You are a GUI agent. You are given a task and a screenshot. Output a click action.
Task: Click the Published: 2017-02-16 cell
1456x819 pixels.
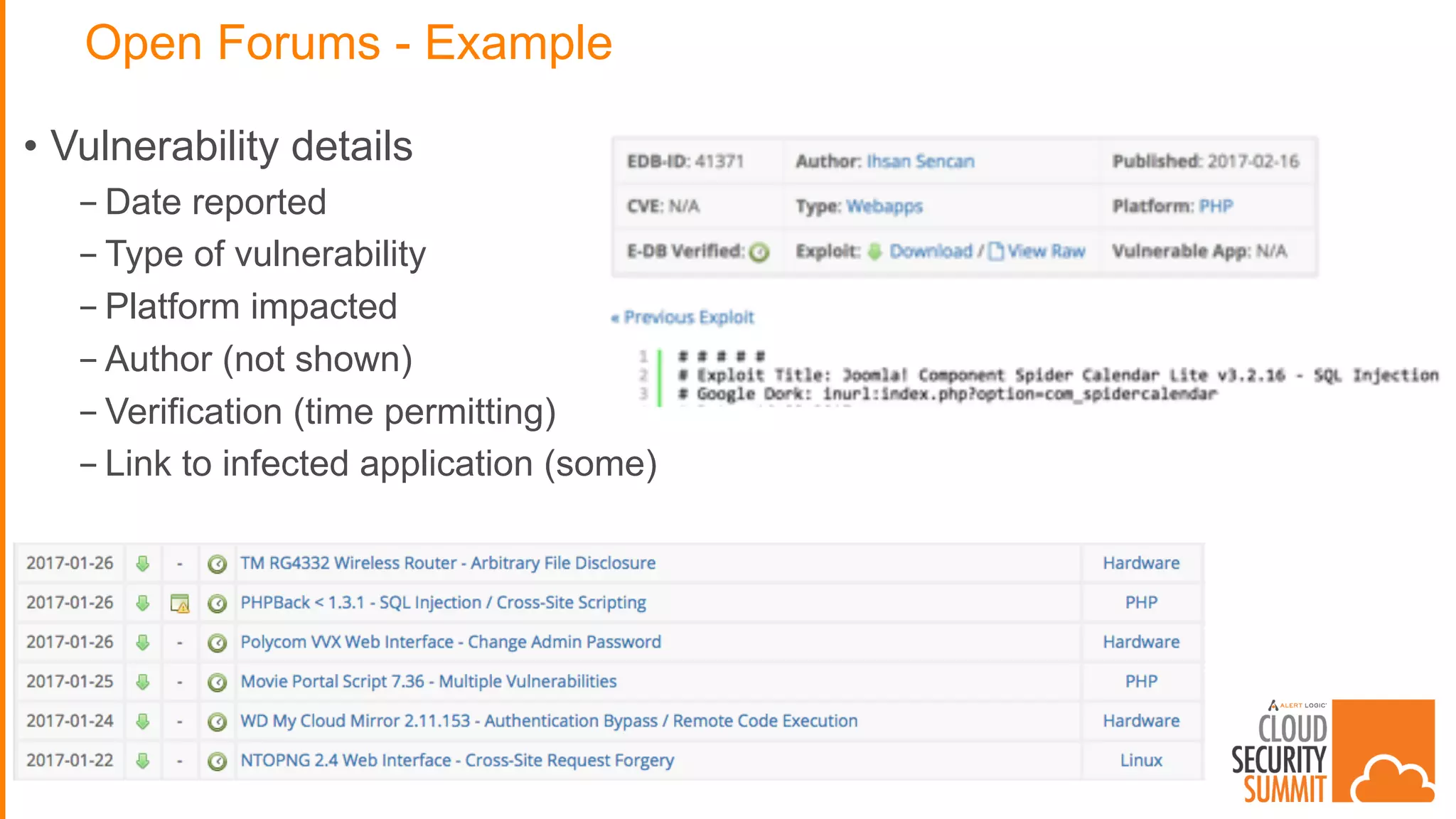pos(1206,161)
